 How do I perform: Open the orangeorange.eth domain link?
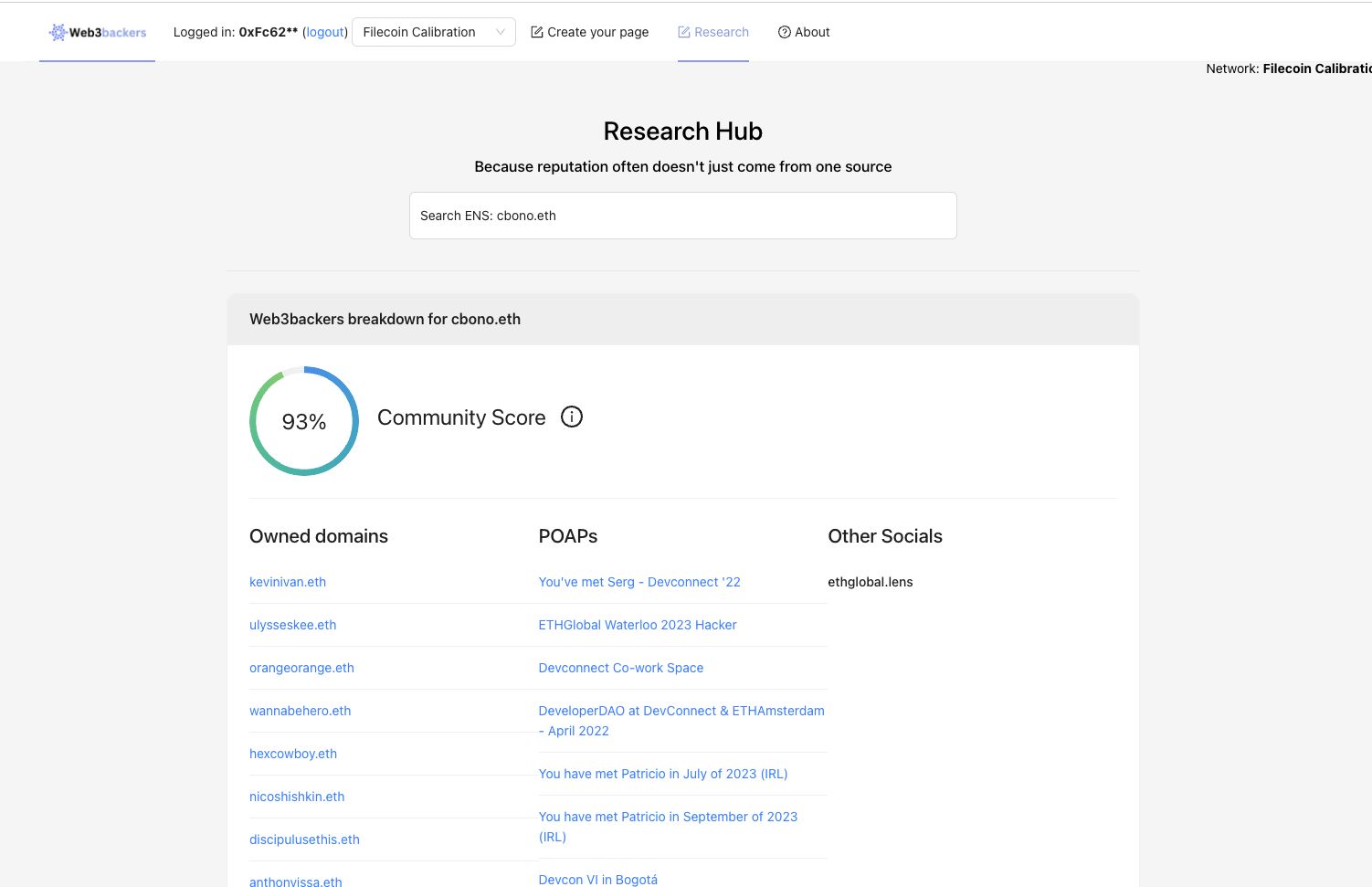click(x=301, y=668)
